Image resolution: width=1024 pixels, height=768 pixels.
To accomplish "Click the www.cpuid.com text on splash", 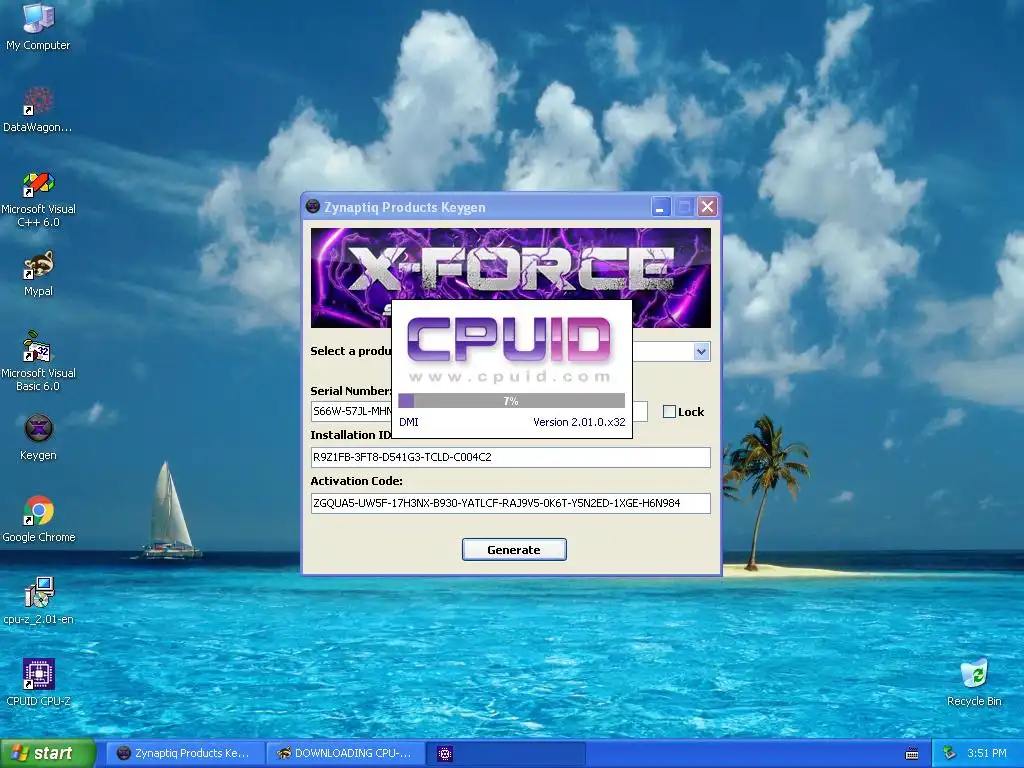I will coord(509,377).
